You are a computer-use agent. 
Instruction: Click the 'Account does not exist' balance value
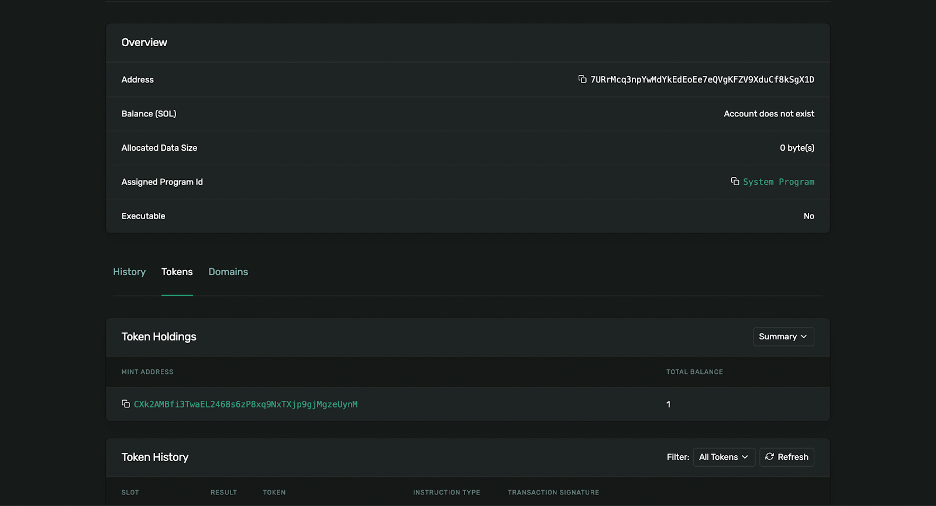tap(768, 114)
